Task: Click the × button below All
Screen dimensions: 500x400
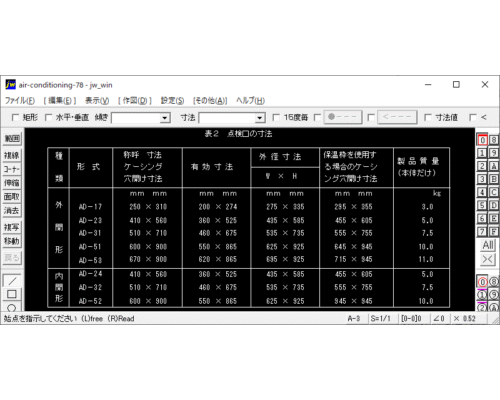Action: coord(488,259)
